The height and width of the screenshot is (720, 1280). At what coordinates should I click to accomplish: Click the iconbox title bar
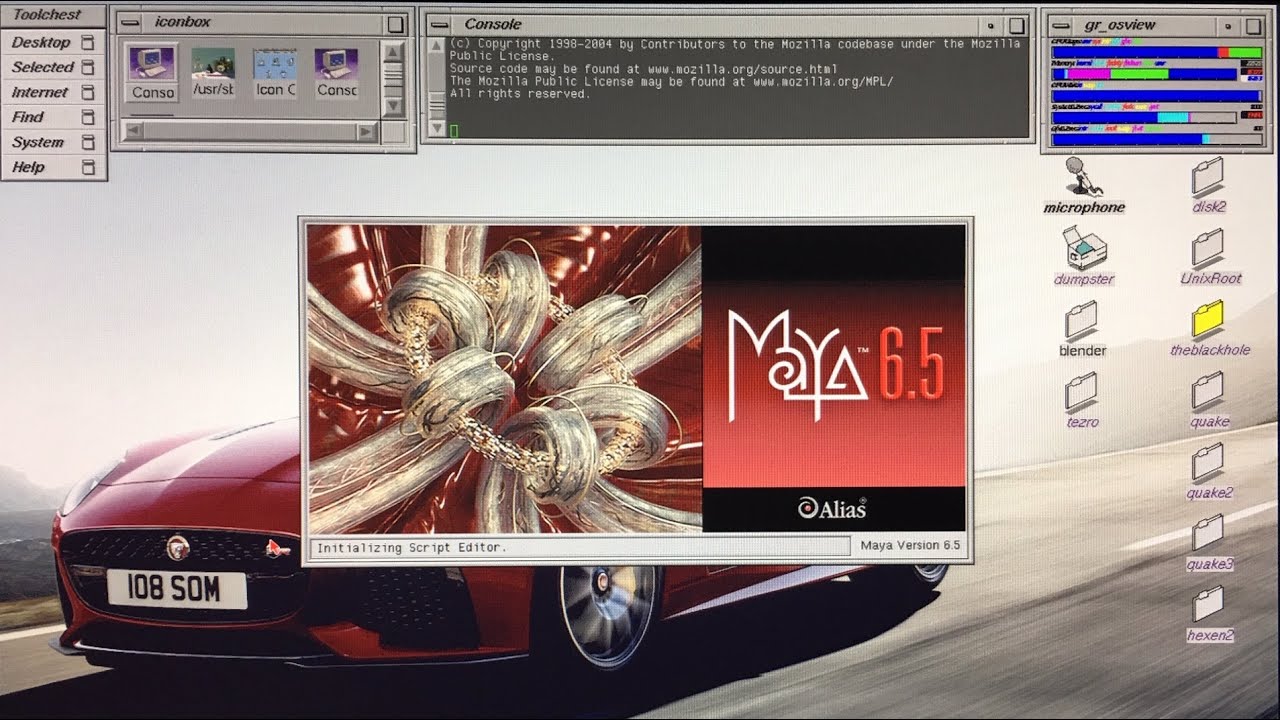coord(263,23)
